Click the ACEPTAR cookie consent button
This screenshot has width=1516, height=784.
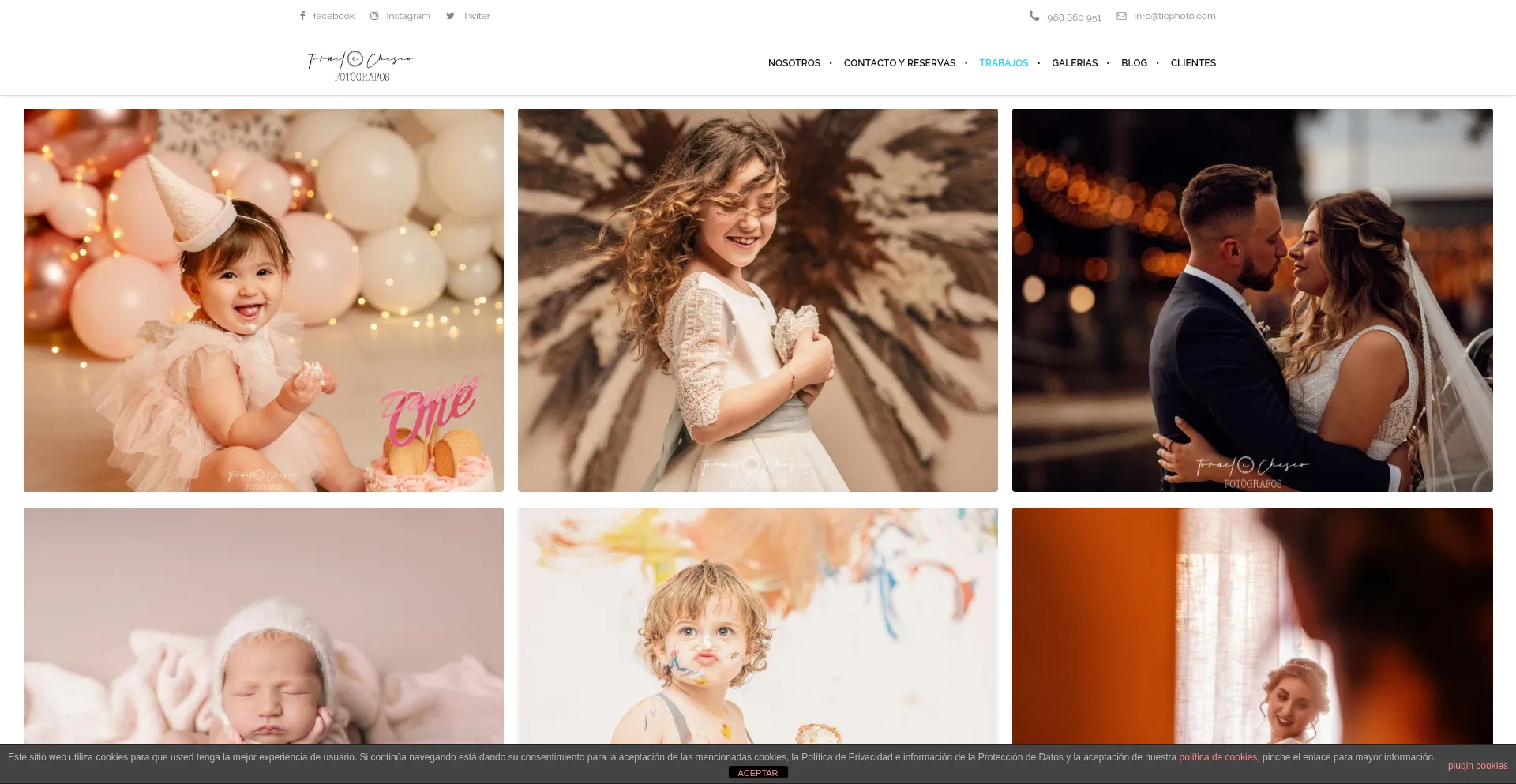click(x=757, y=772)
